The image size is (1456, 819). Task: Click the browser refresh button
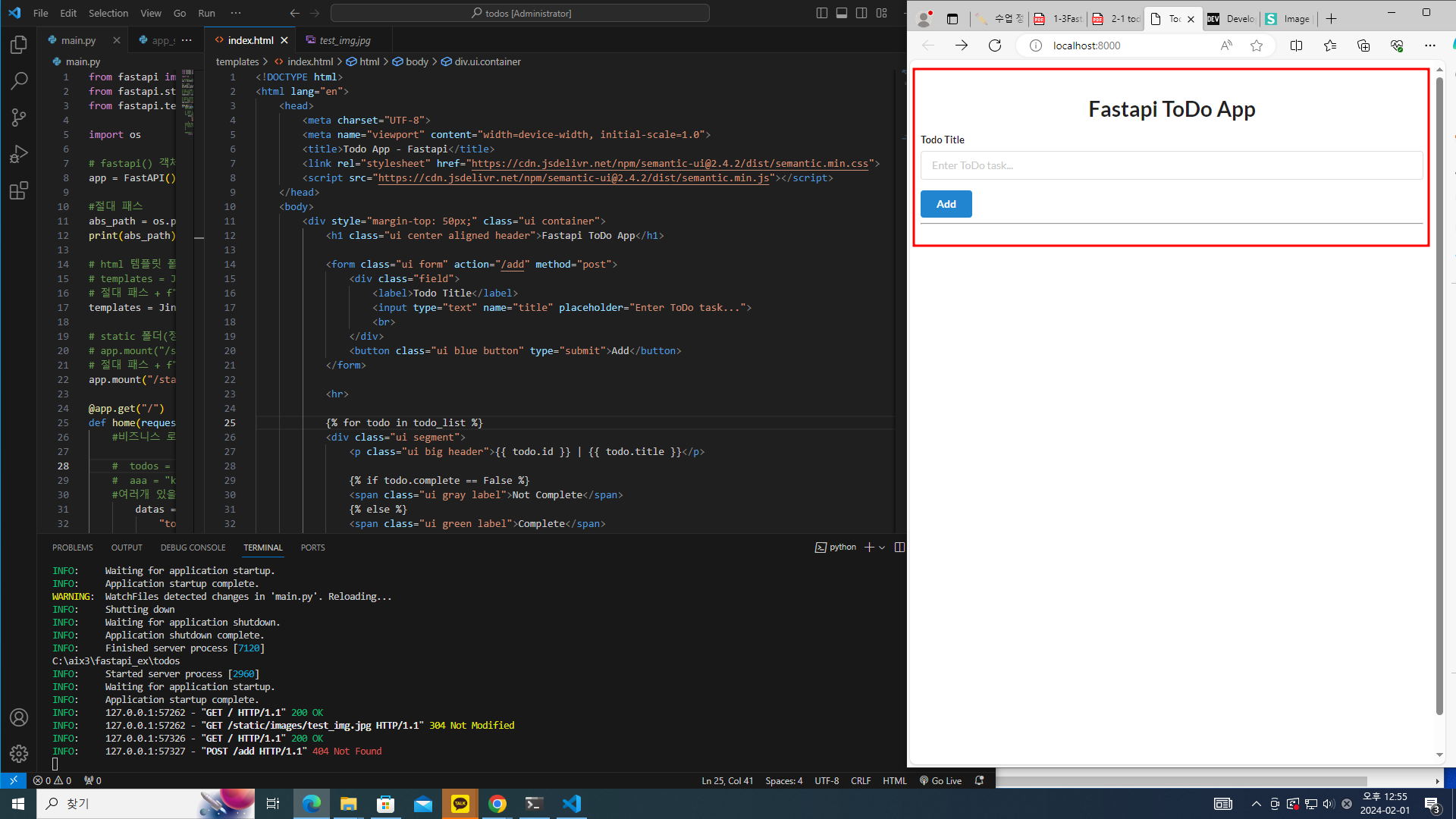pos(995,45)
